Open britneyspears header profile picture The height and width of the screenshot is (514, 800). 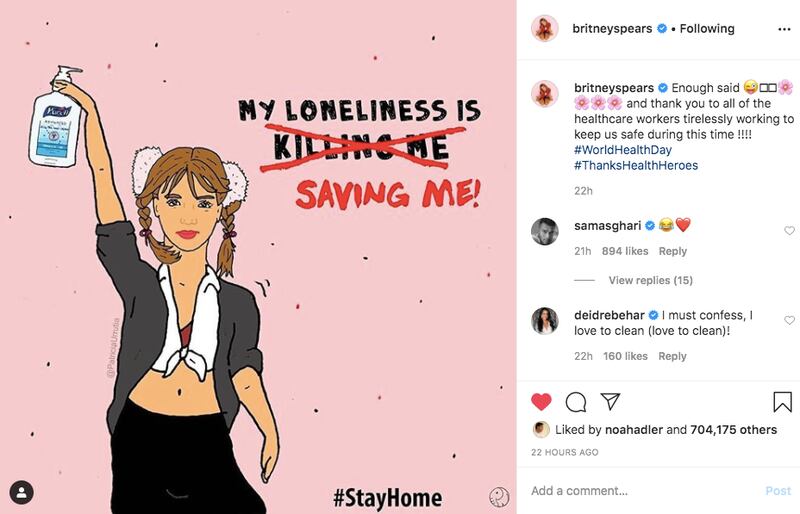545,28
